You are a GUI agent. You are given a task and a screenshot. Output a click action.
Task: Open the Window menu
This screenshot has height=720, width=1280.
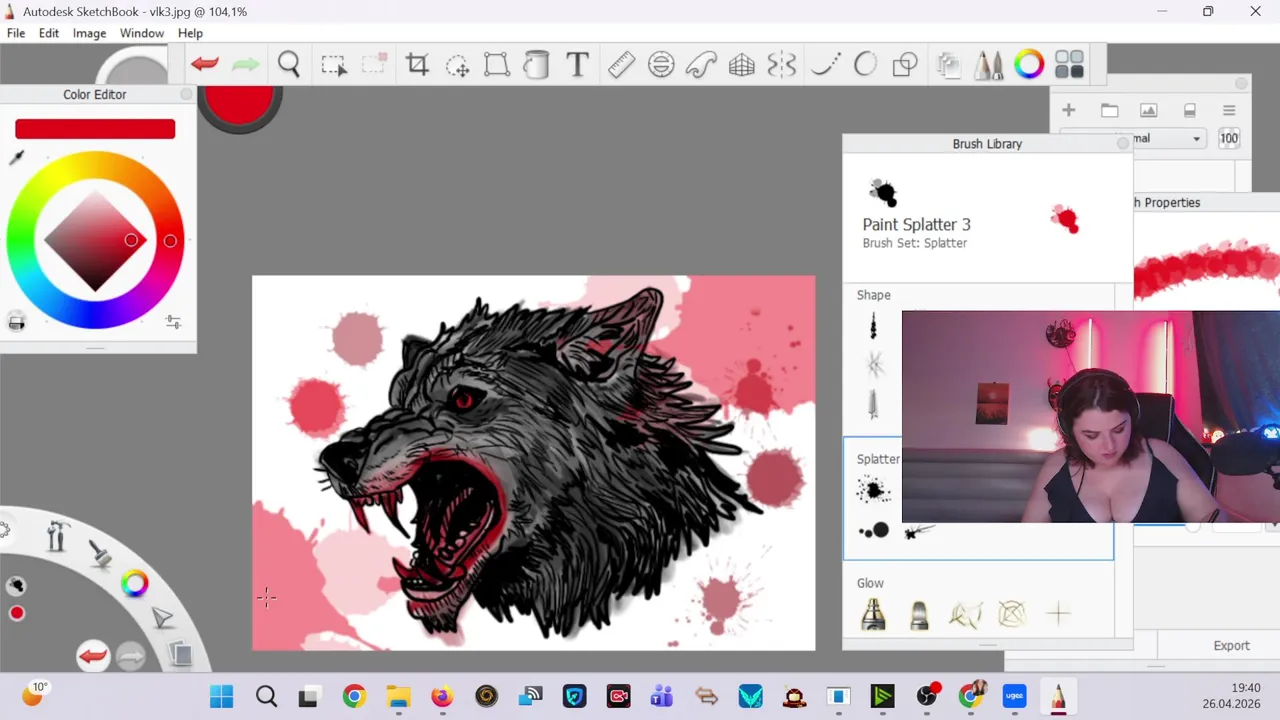142,33
